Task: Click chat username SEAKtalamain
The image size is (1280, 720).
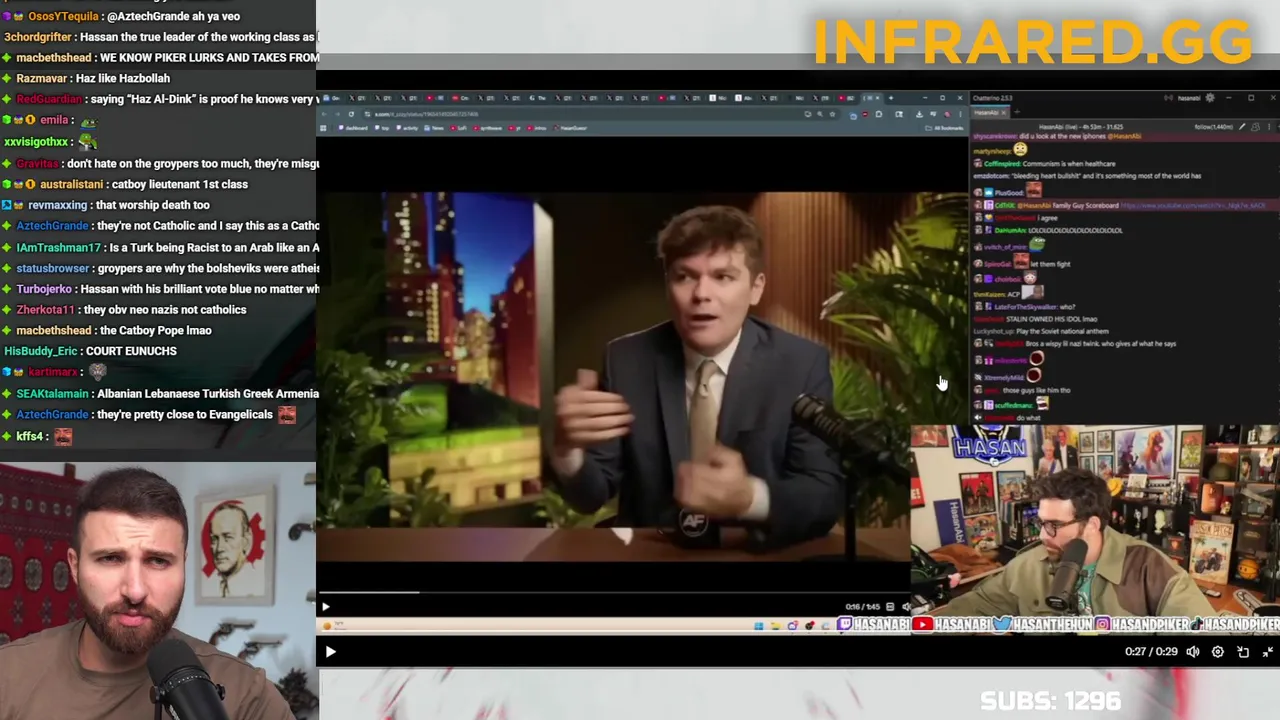Action: [52, 393]
